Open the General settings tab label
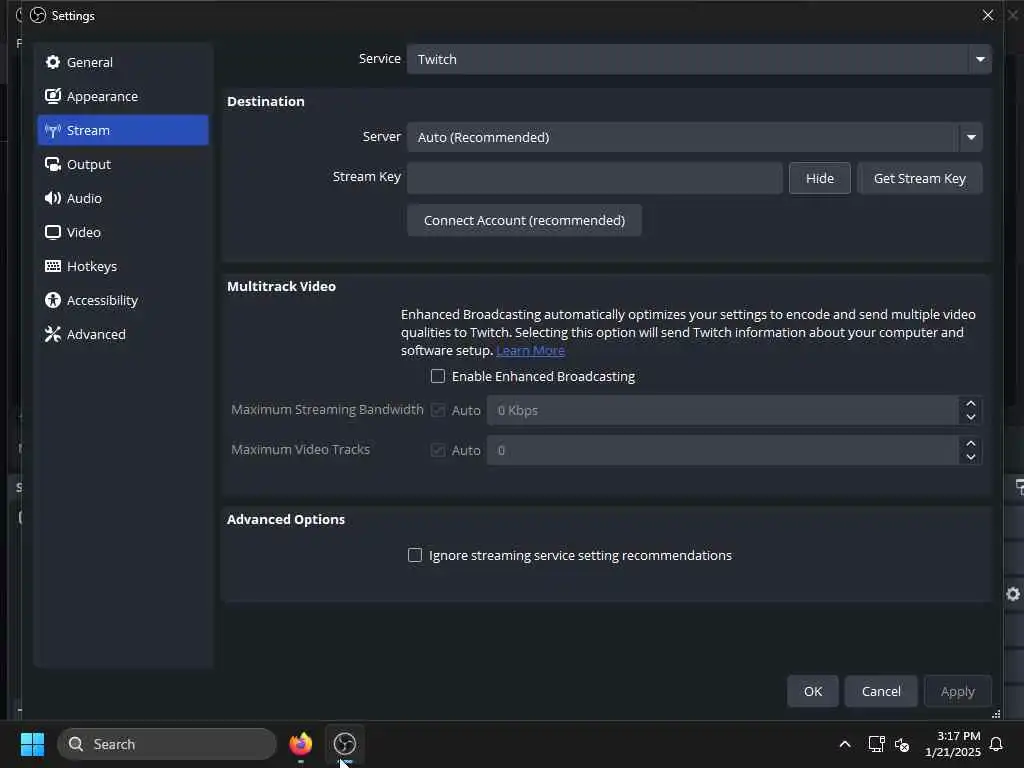The width and height of the screenshot is (1024, 768). [89, 62]
